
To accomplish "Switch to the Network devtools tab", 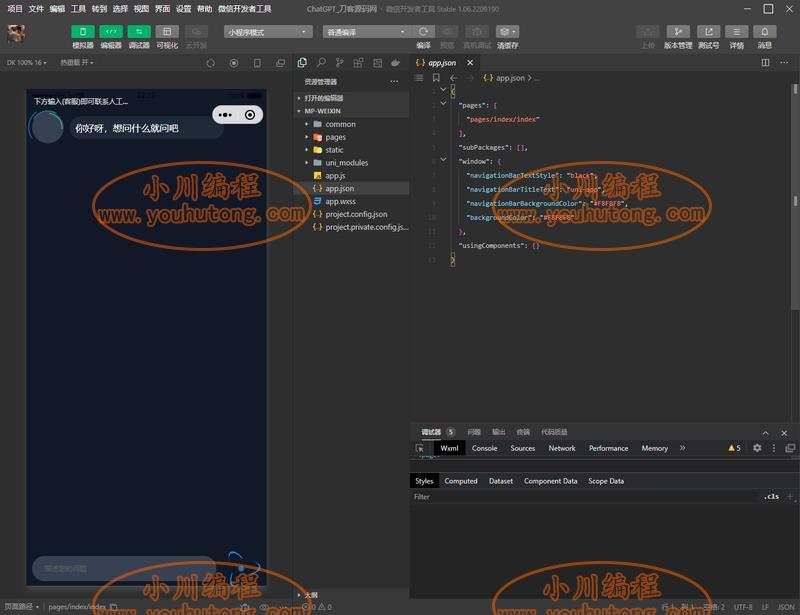I will click(x=562, y=448).
